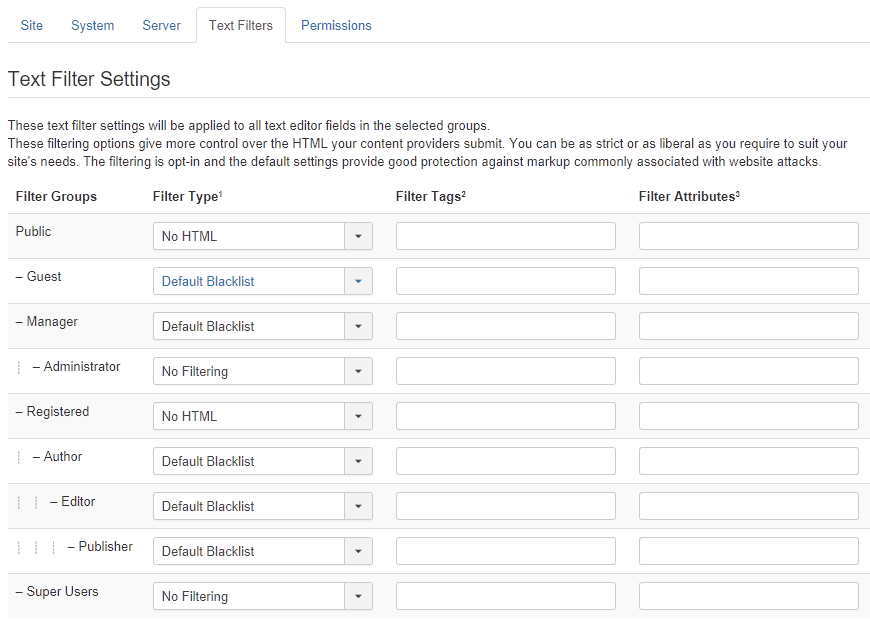Click the Manager Filter Tags input

(506, 326)
